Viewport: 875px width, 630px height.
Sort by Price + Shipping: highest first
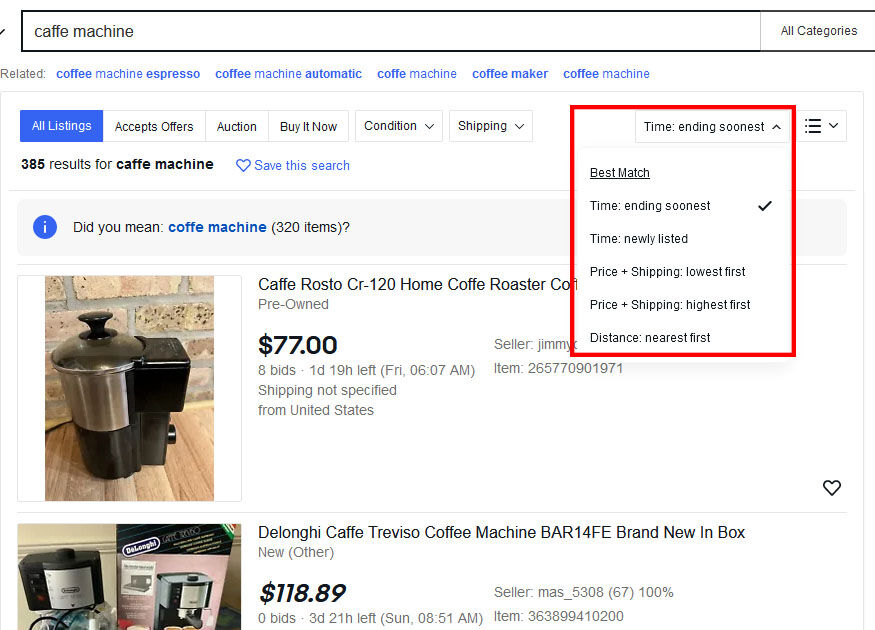670,305
